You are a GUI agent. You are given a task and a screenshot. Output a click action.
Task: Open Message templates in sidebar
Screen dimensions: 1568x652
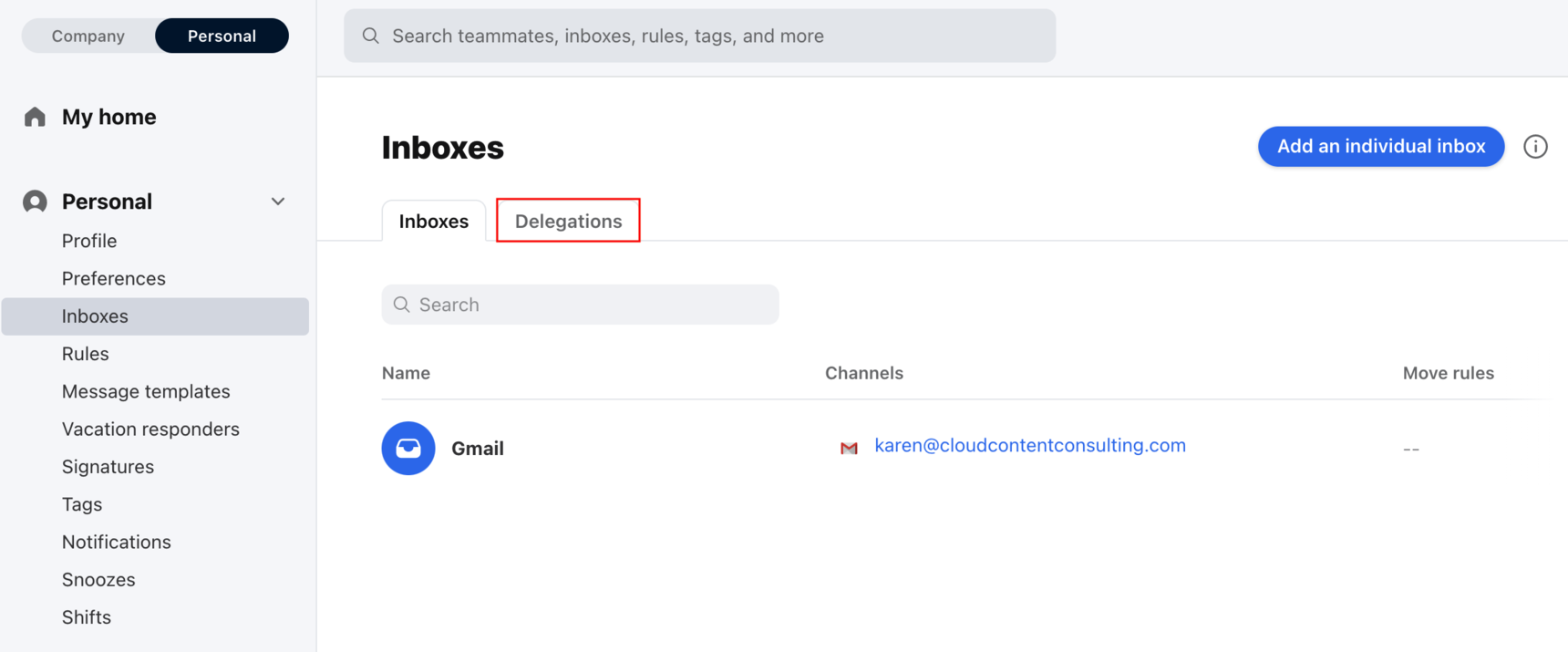(x=146, y=391)
